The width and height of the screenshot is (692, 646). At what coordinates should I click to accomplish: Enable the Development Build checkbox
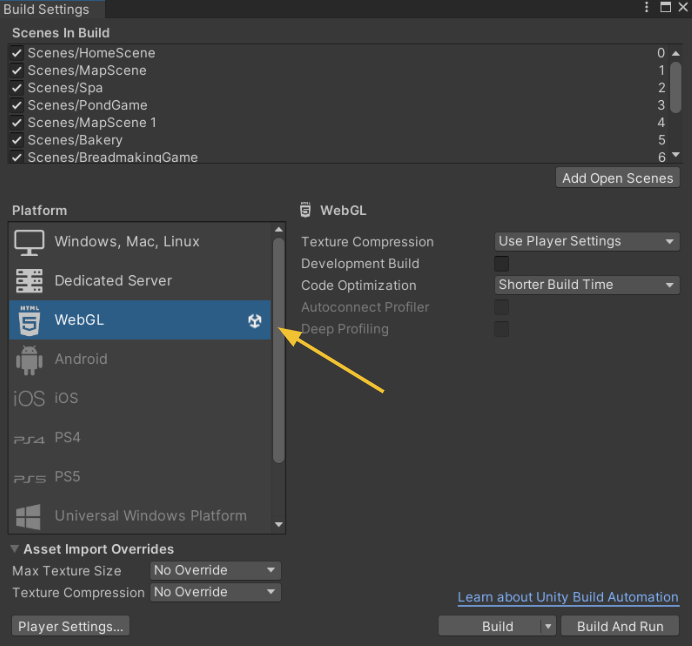tap(501, 263)
